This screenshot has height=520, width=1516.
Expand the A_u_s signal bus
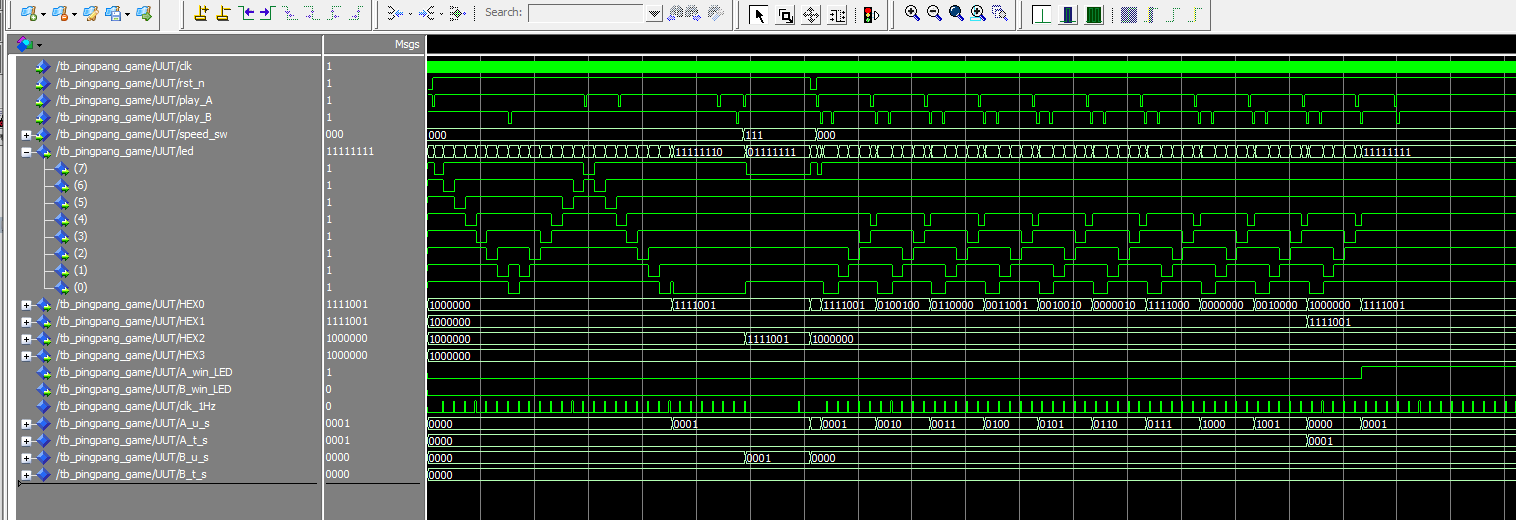(x=26, y=424)
